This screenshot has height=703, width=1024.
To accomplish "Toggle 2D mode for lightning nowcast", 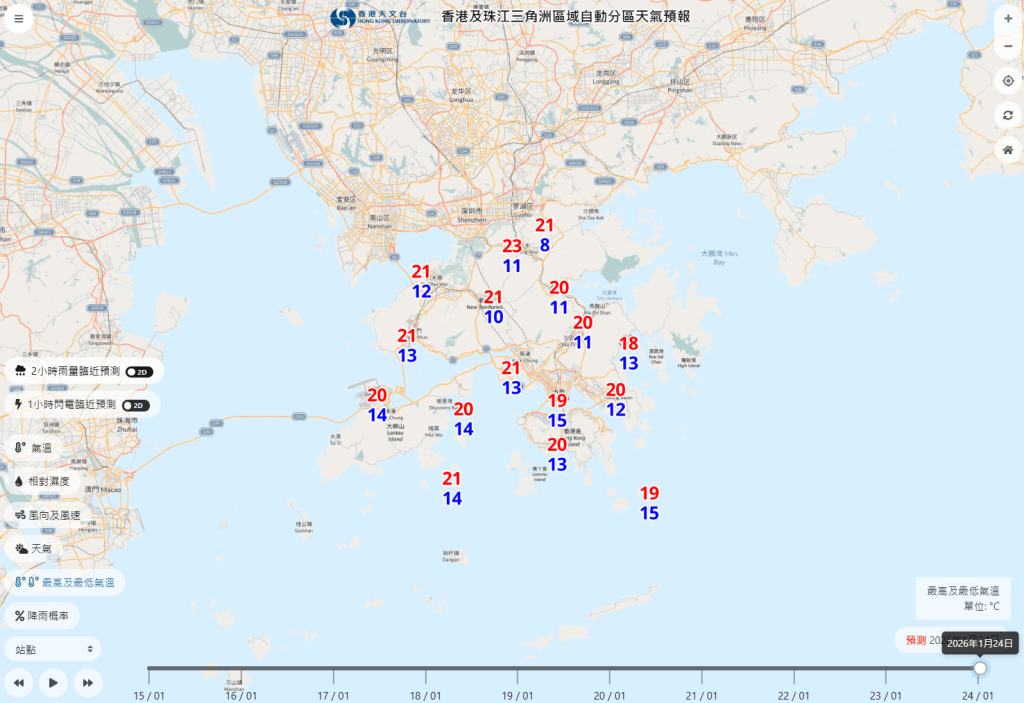I will click(x=135, y=404).
